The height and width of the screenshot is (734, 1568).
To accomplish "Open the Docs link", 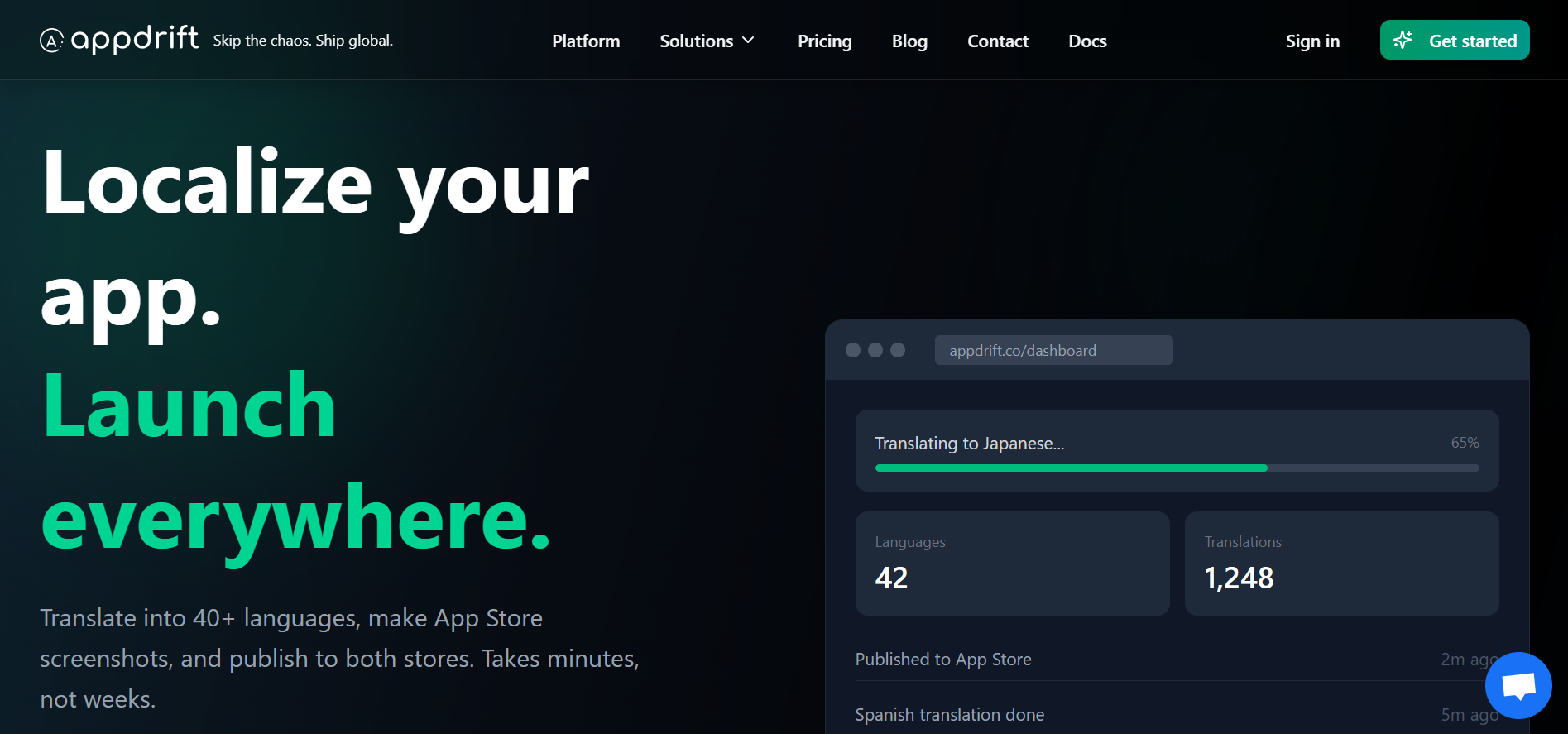I will pos(1087,41).
